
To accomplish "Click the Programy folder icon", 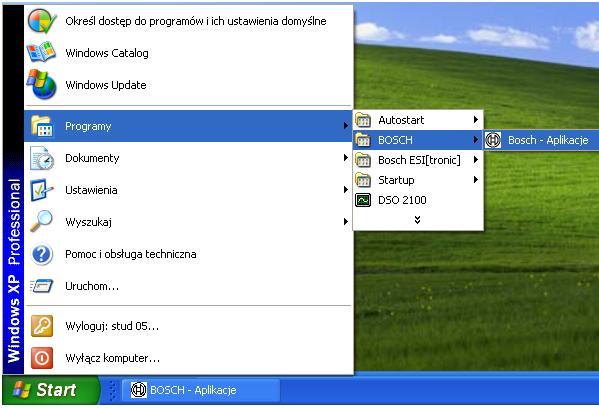I will 42,126.
